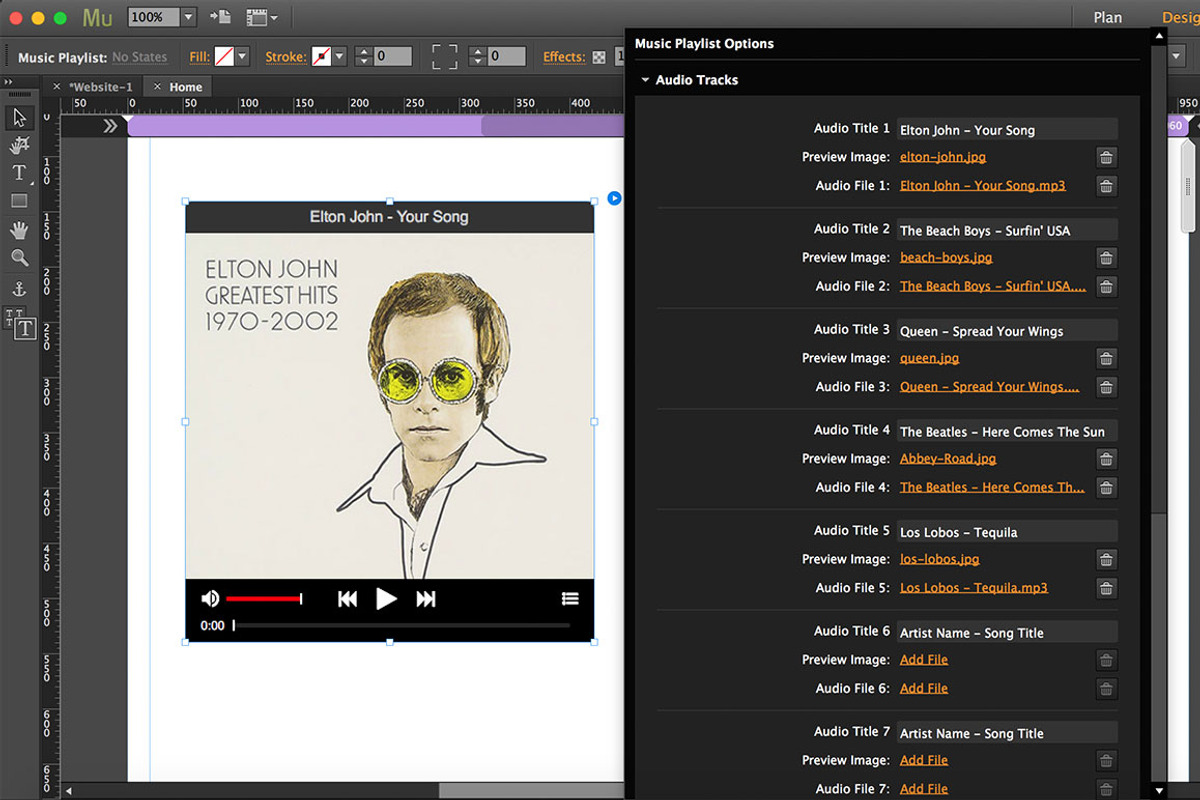Click stroke weight stepper arrows

click(364, 57)
